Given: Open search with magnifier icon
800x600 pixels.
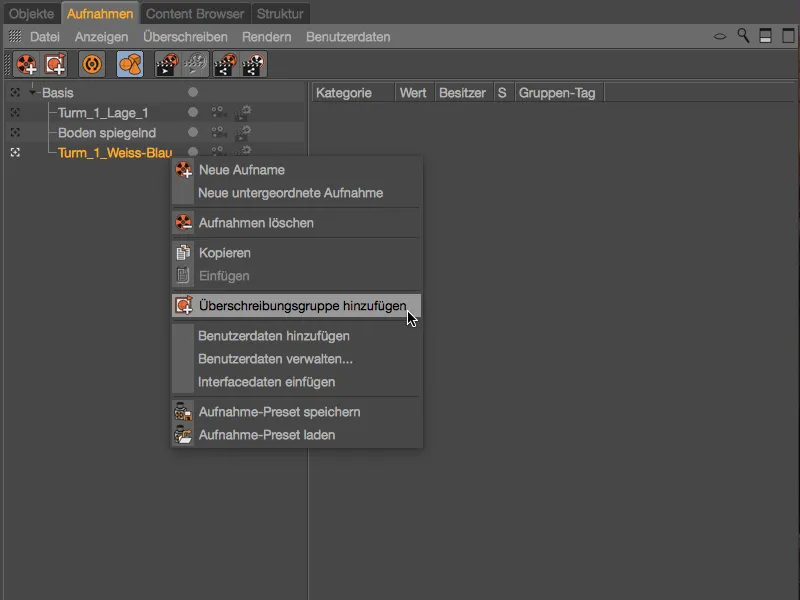Looking at the screenshot, I should (x=743, y=36).
